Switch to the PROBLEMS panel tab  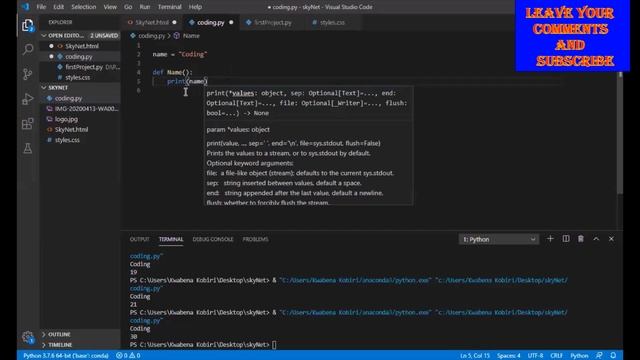click(x=256, y=239)
